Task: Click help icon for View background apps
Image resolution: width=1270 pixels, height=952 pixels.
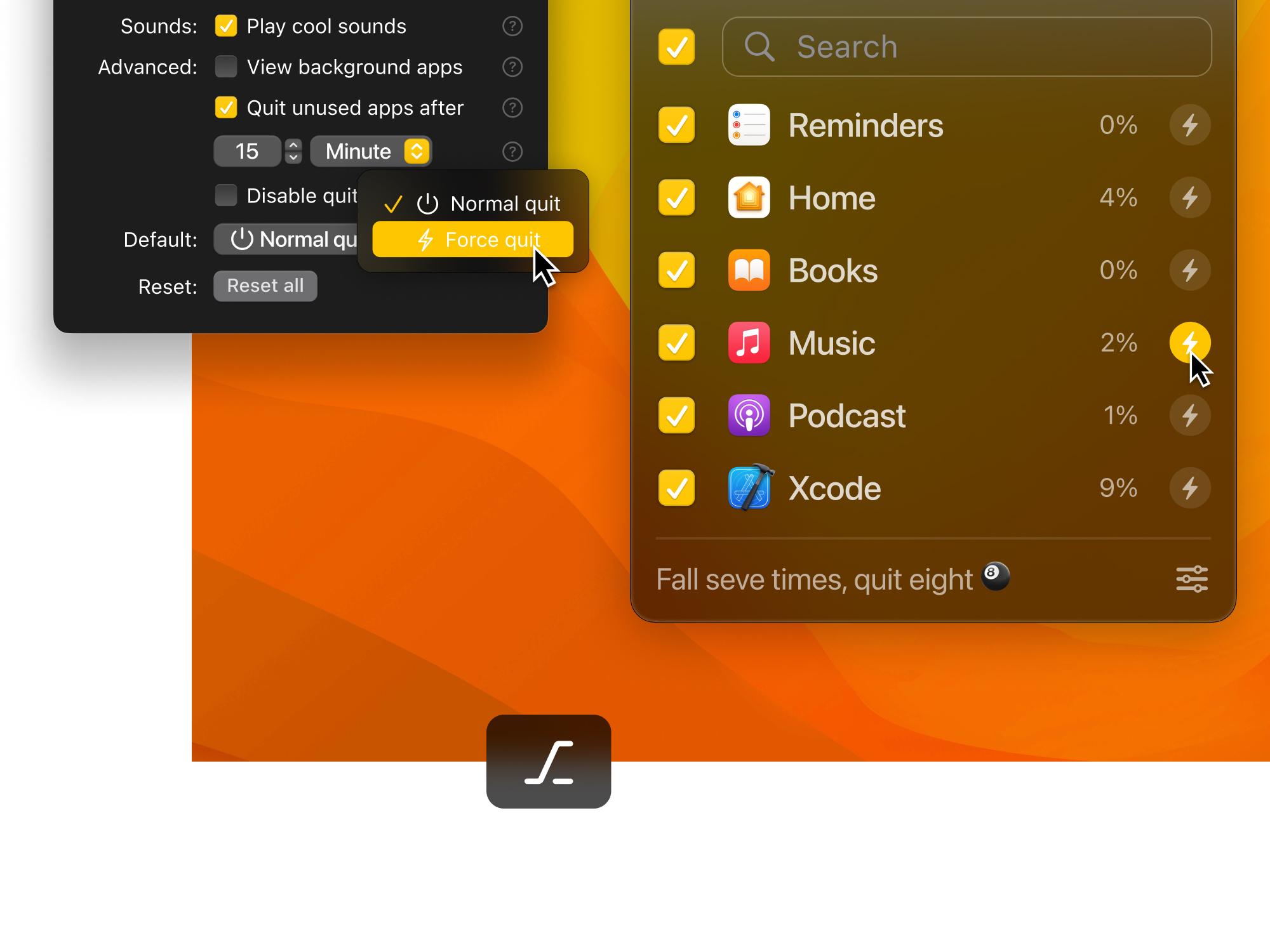Action: (x=512, y=67)
